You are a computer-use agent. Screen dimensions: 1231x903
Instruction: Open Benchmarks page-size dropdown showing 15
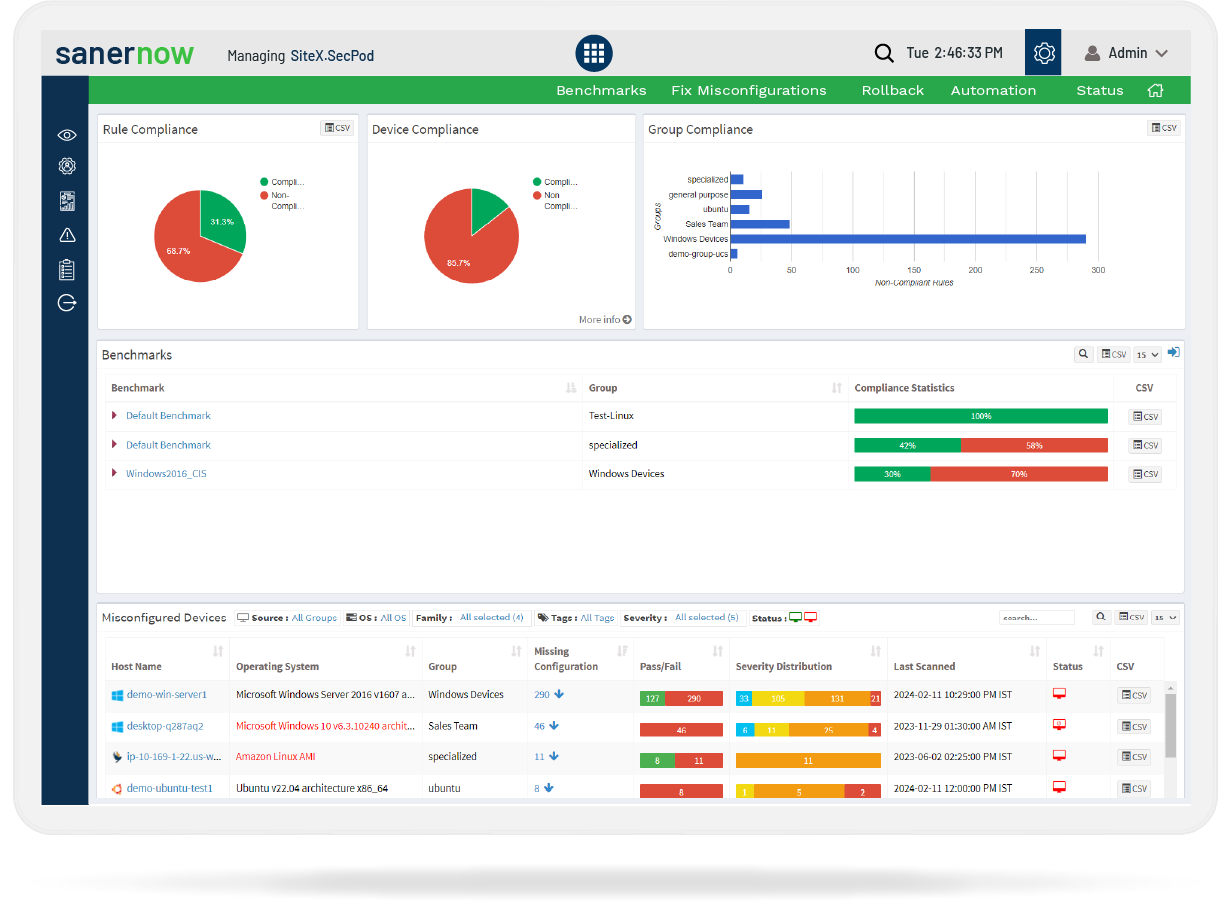[1147, 354]
